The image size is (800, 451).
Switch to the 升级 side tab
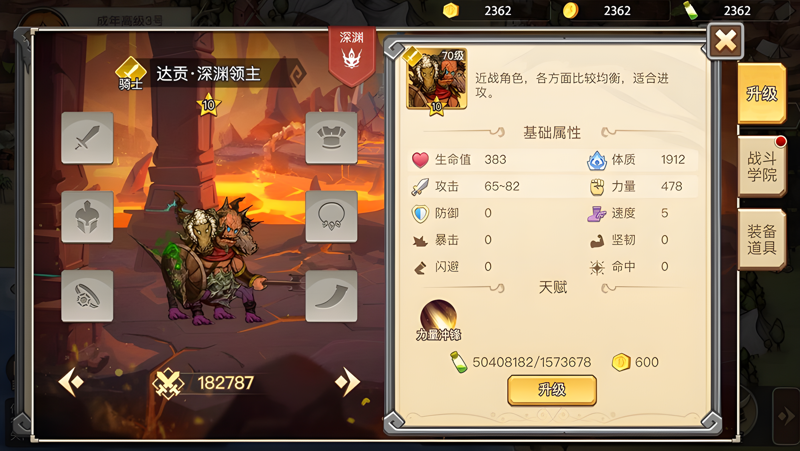(x=761, y=93)
